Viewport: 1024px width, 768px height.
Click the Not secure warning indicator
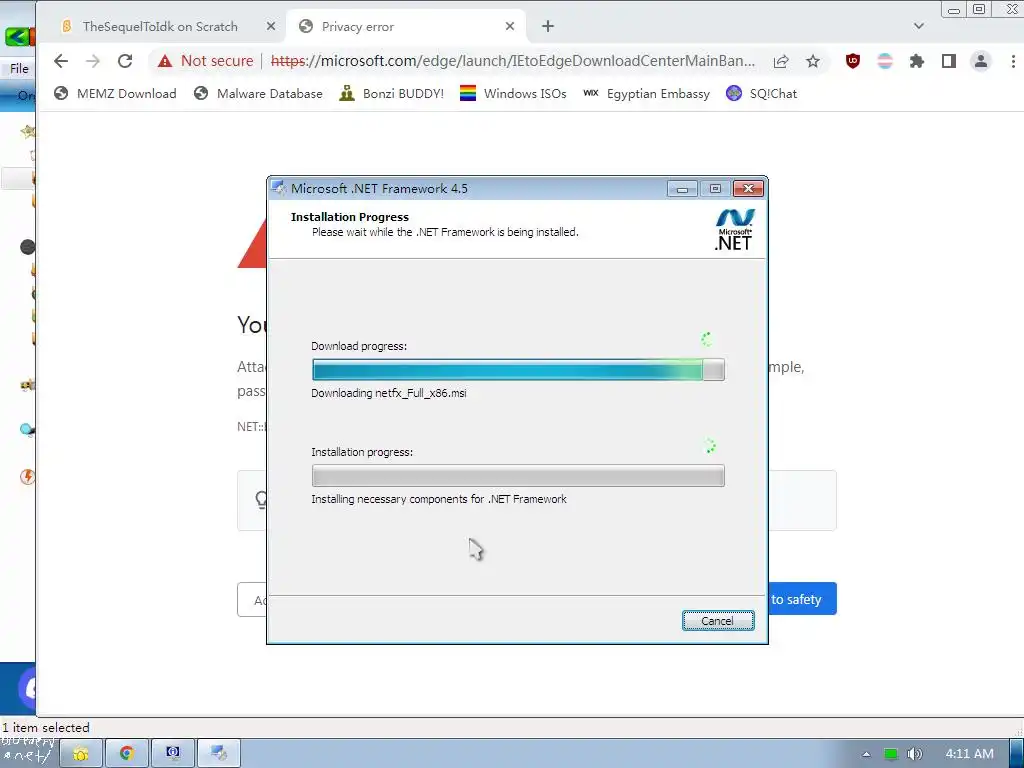[x=206, y=61]
